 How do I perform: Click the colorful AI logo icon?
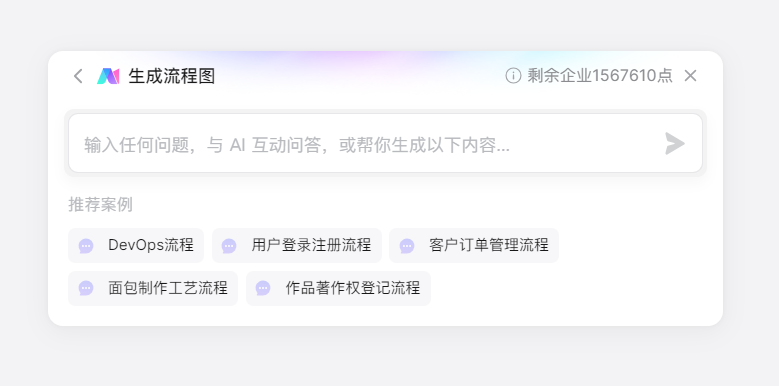pyautogui.click(x=108, y=76)
